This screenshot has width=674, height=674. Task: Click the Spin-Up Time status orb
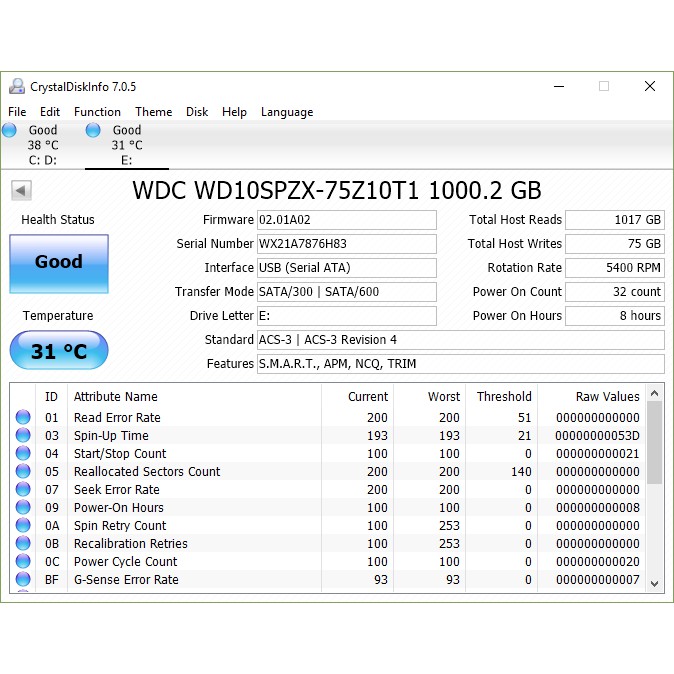click(23, 436)
